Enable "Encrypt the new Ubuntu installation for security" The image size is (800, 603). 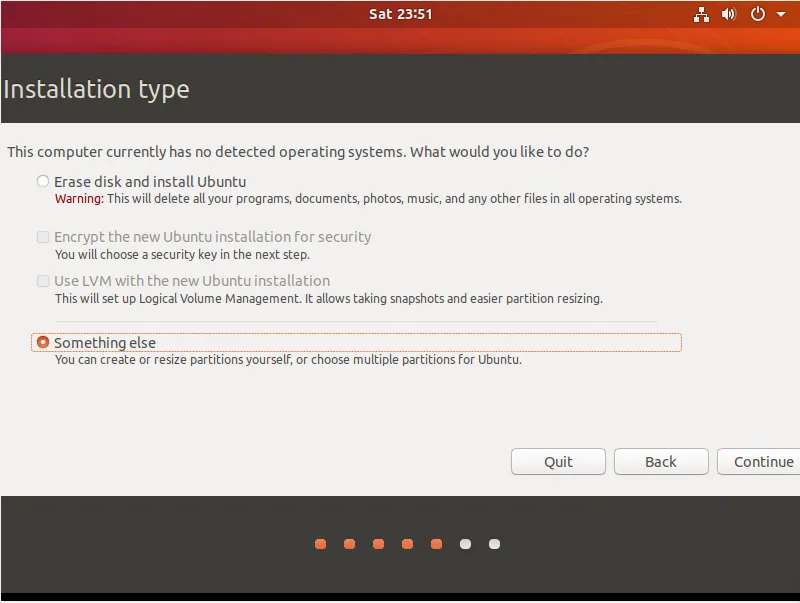click(43, 237)
